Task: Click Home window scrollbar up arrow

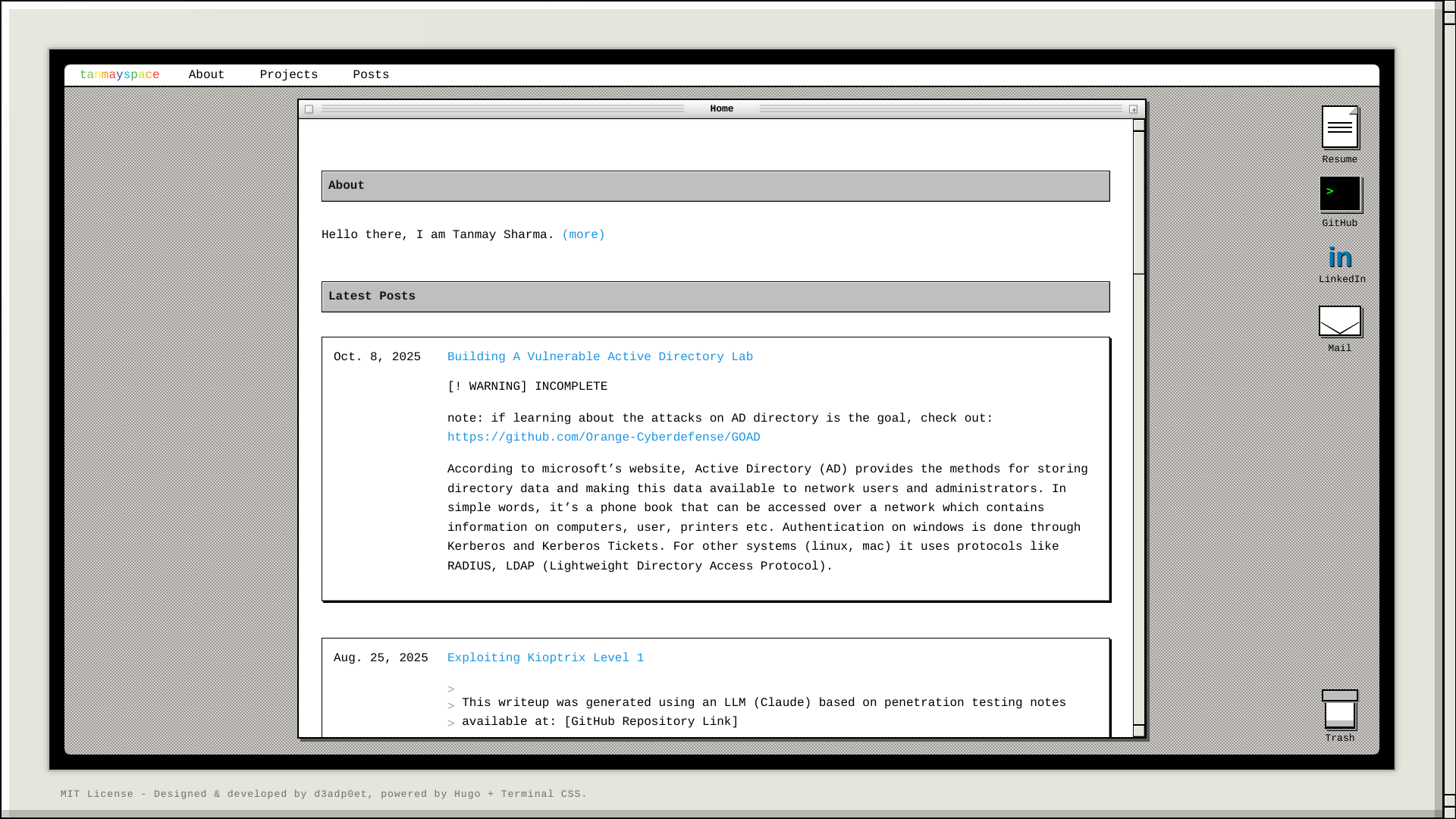Action: [1138, 126]
